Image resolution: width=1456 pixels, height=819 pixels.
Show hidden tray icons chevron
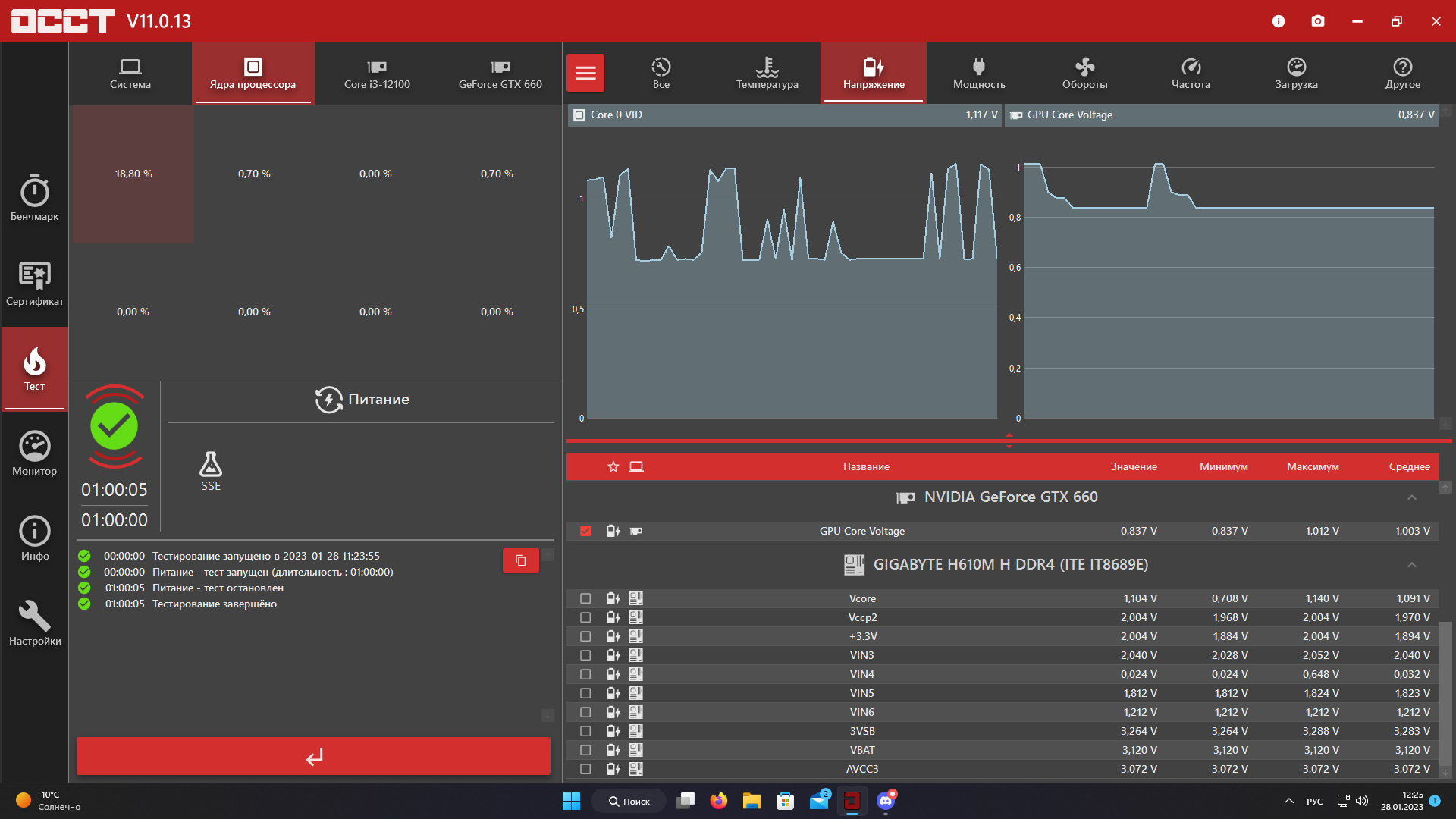[x=1288, y=801]
